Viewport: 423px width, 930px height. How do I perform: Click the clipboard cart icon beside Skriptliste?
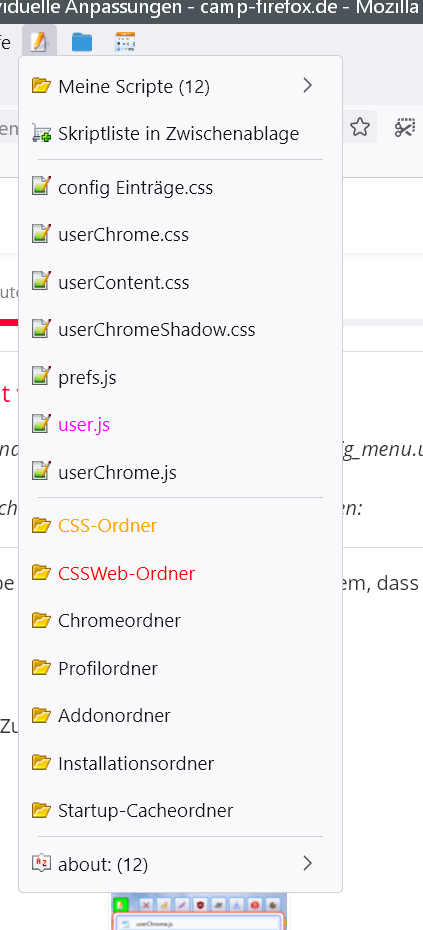pyautogui.click(x=41, y=134)
